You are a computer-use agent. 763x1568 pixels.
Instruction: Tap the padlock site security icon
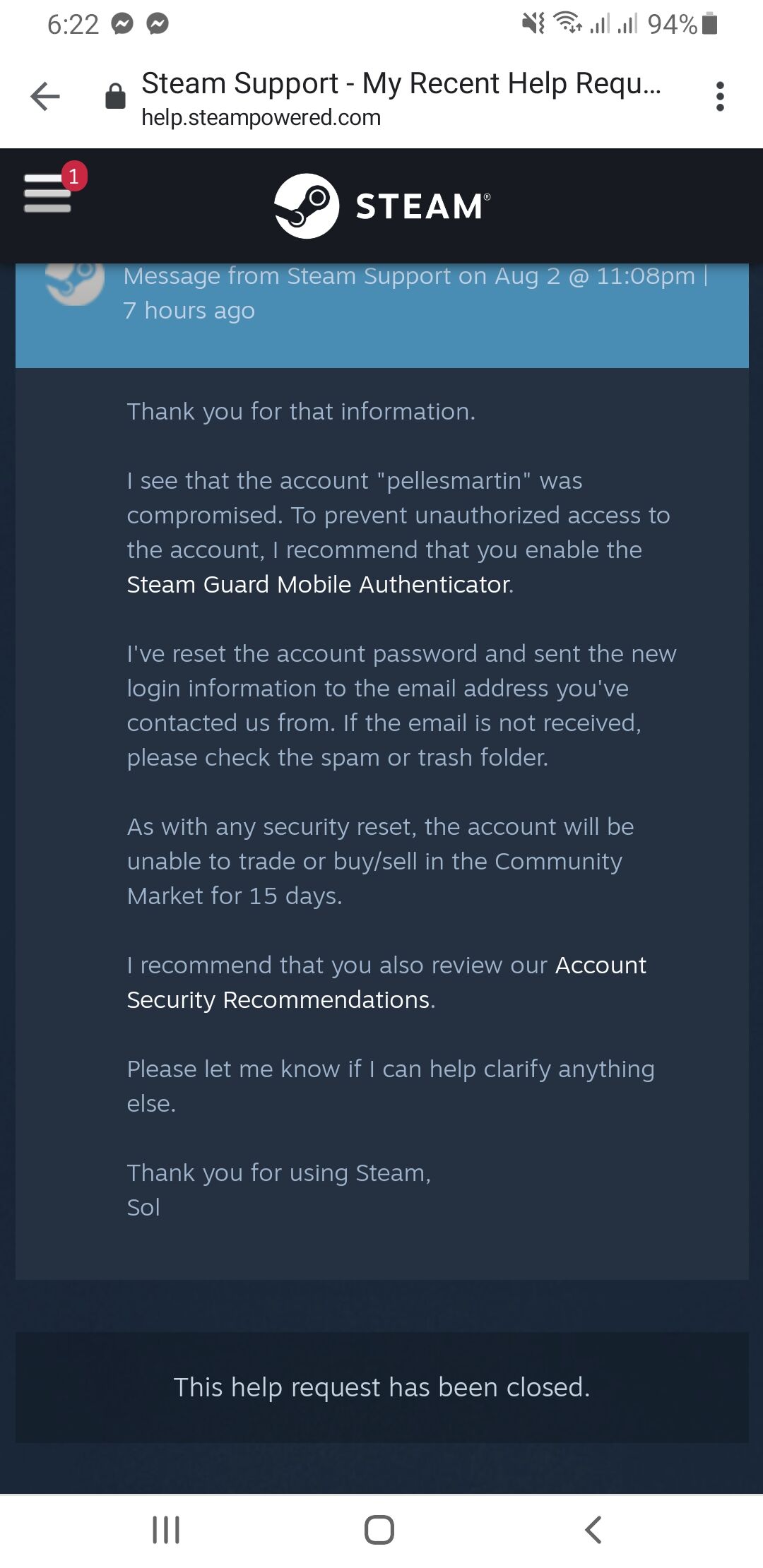coord(115,97)
